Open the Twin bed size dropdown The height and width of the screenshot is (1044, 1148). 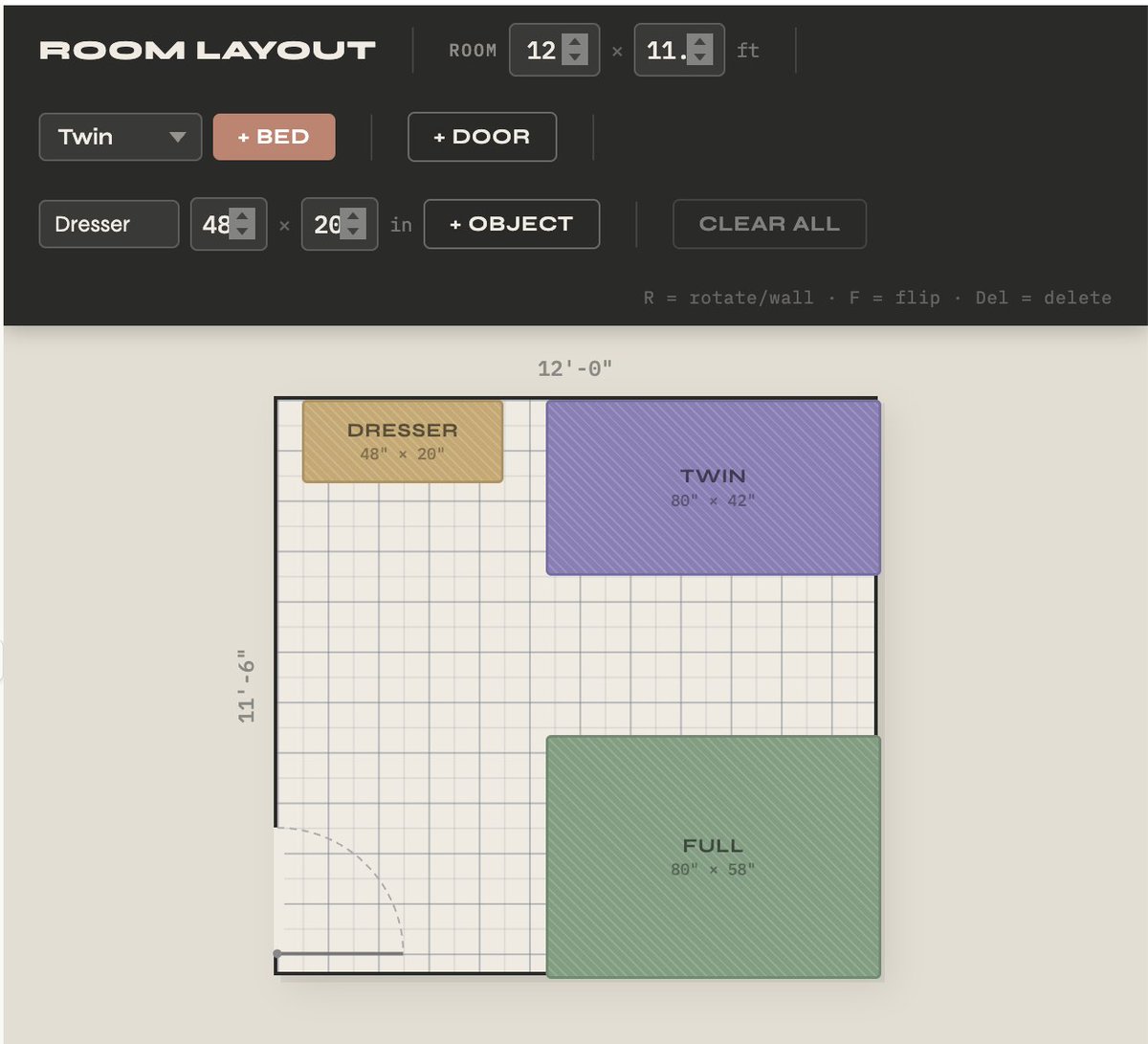tap(121, 137)
